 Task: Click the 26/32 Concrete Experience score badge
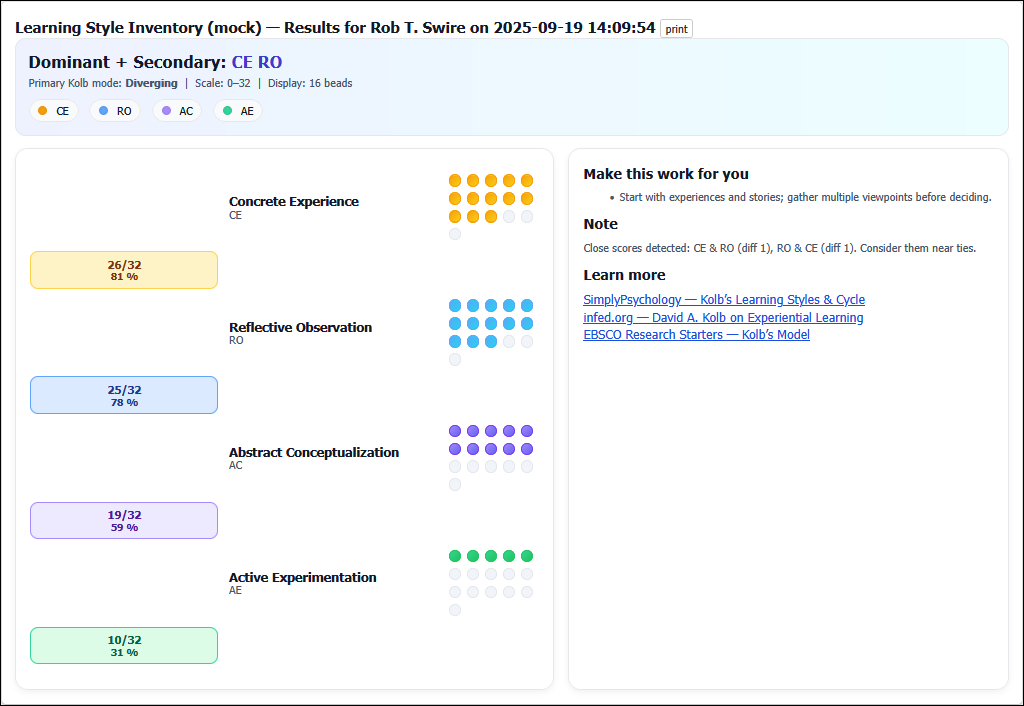(124, 270)
